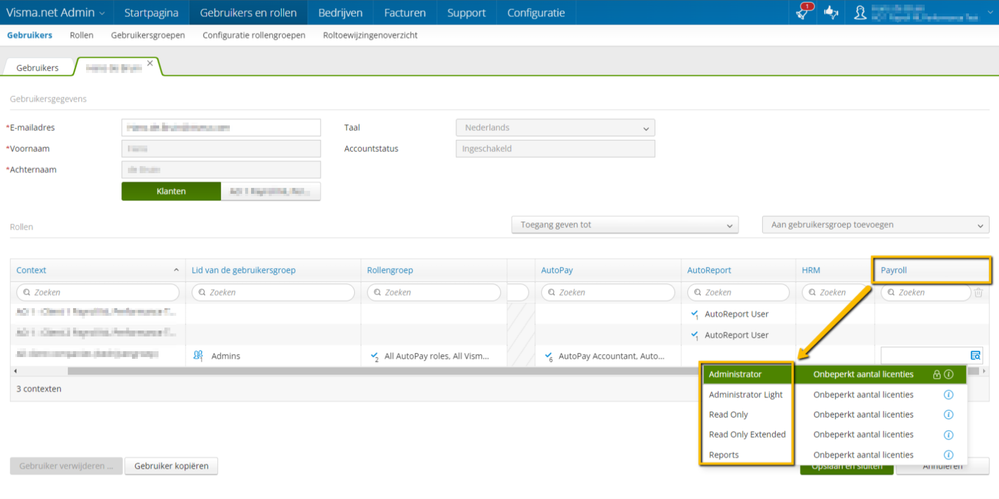Select the Klanten toggle button
Image resolution: width=999 pixels, height=499 pixels.
[171, 191]
